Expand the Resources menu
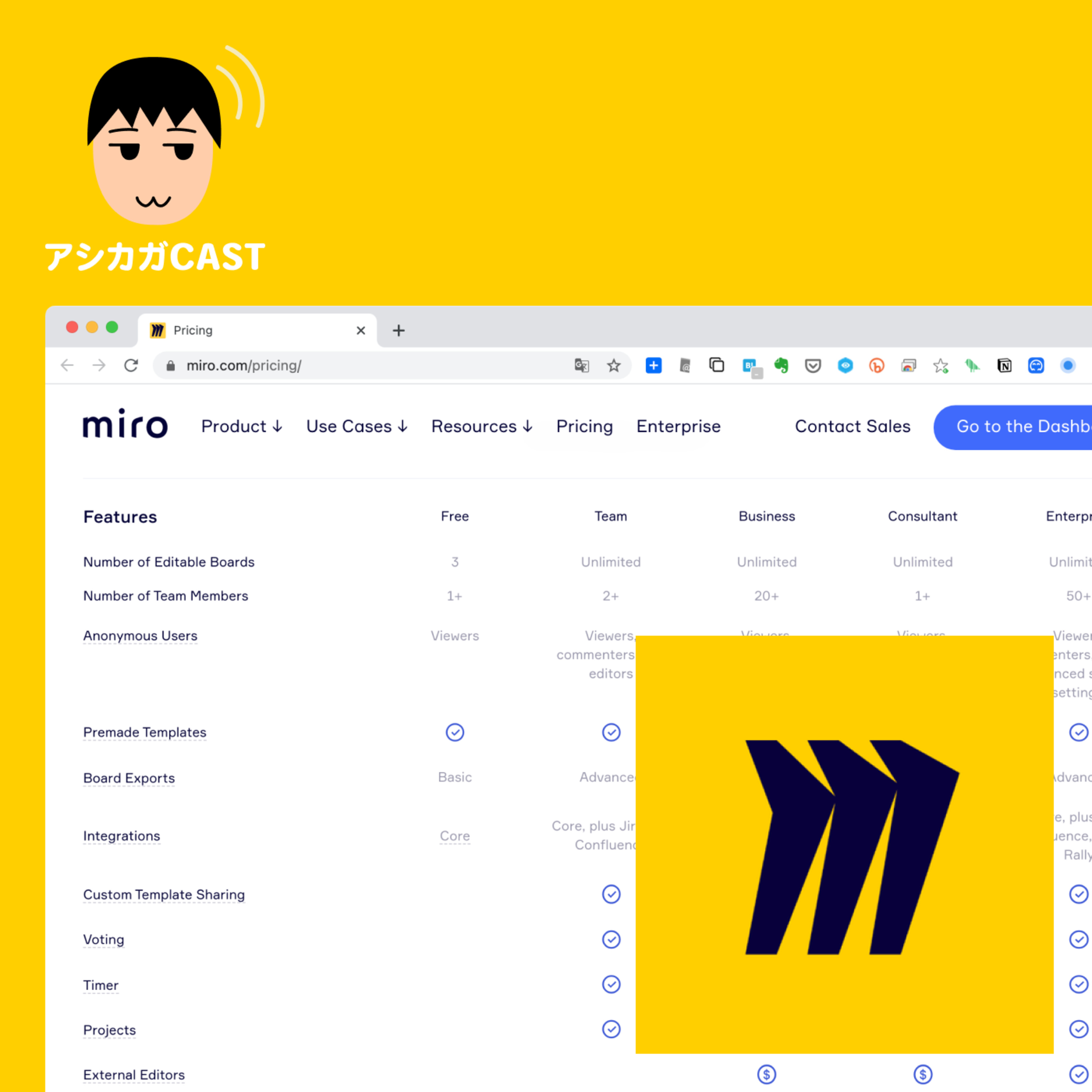 click(x=482, y=426)
